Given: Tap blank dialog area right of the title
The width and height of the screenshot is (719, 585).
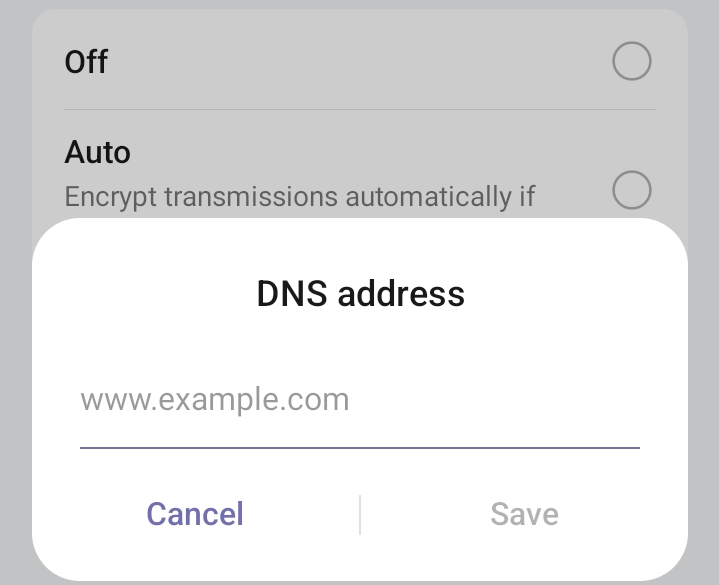Looking at the screenshot, I should coord(580,294).
